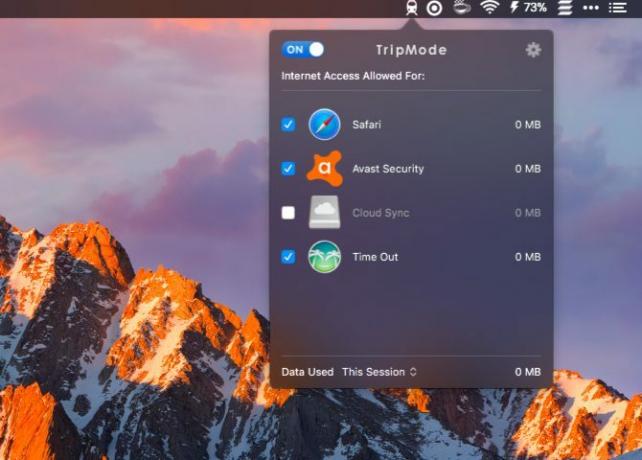Click the three dots menu bar icon
The width and height of the screenshot is (642, 460).
pos(590,8)
